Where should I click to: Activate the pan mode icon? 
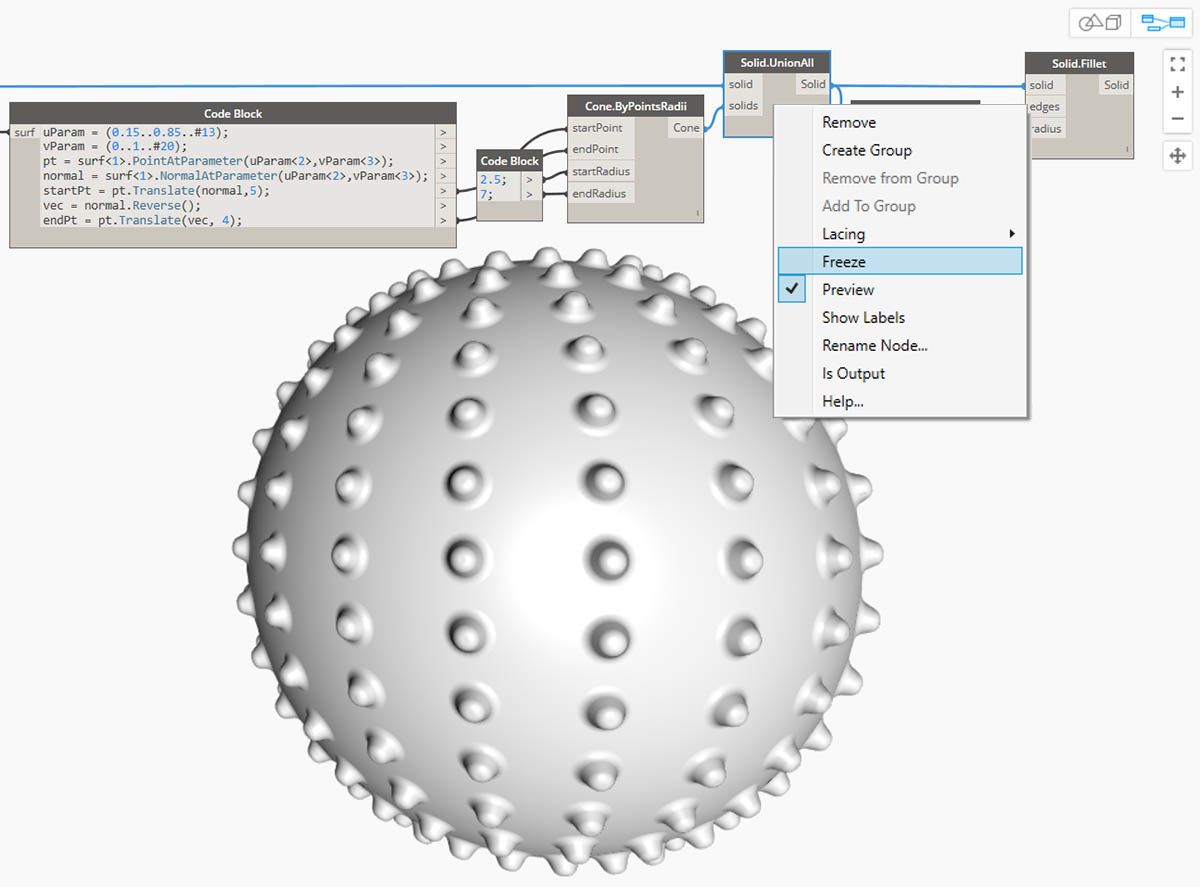coord(1177,156)
